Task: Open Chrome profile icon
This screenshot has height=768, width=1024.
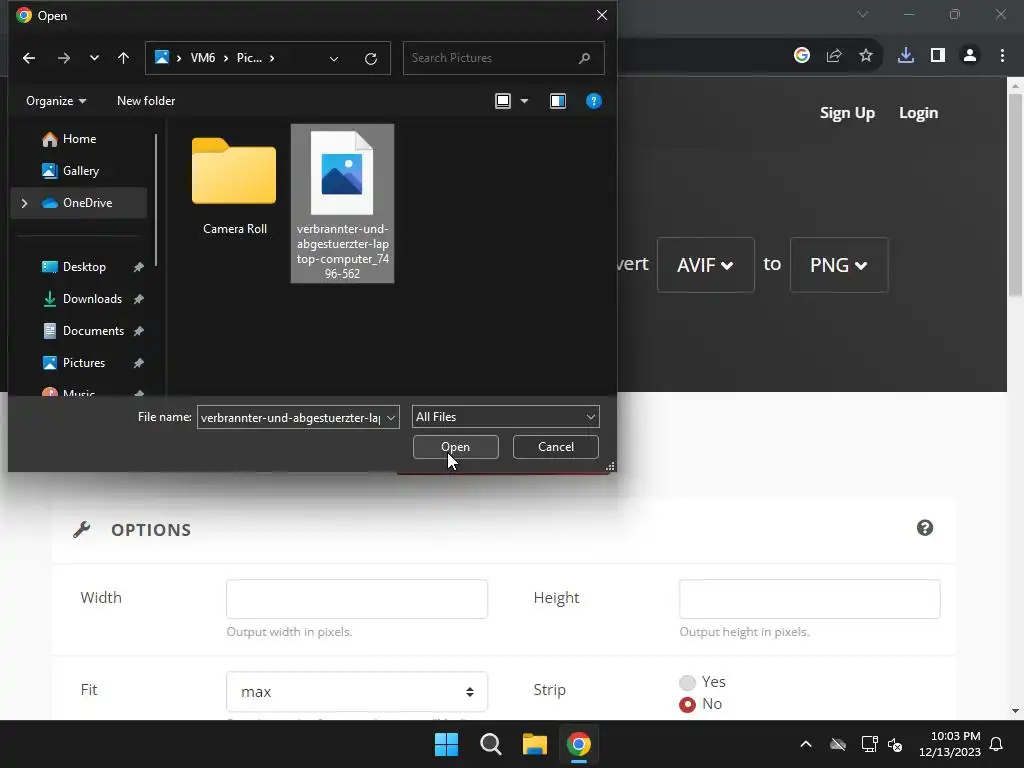Action: [970, 56]
